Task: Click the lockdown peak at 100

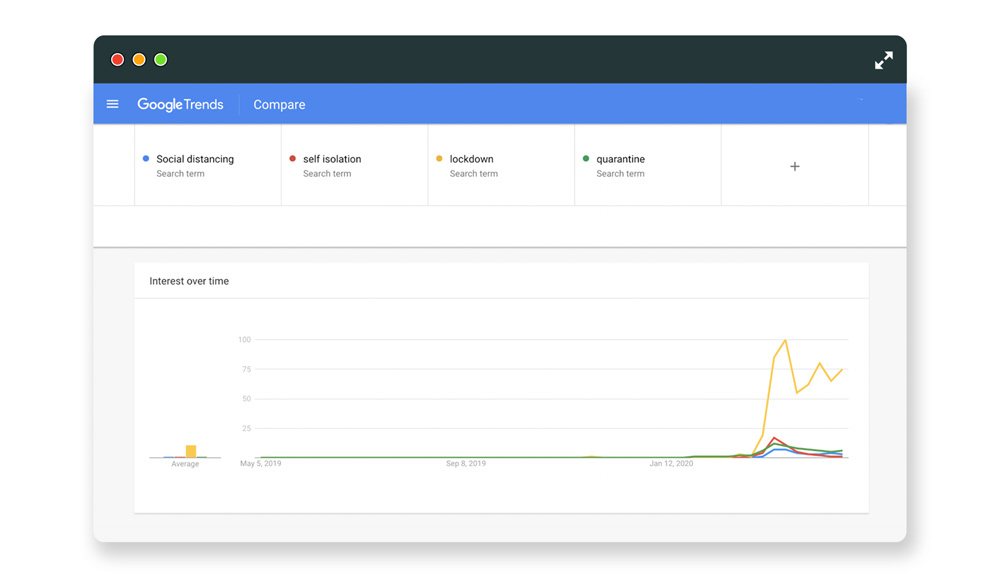Action: pos(785,341)
